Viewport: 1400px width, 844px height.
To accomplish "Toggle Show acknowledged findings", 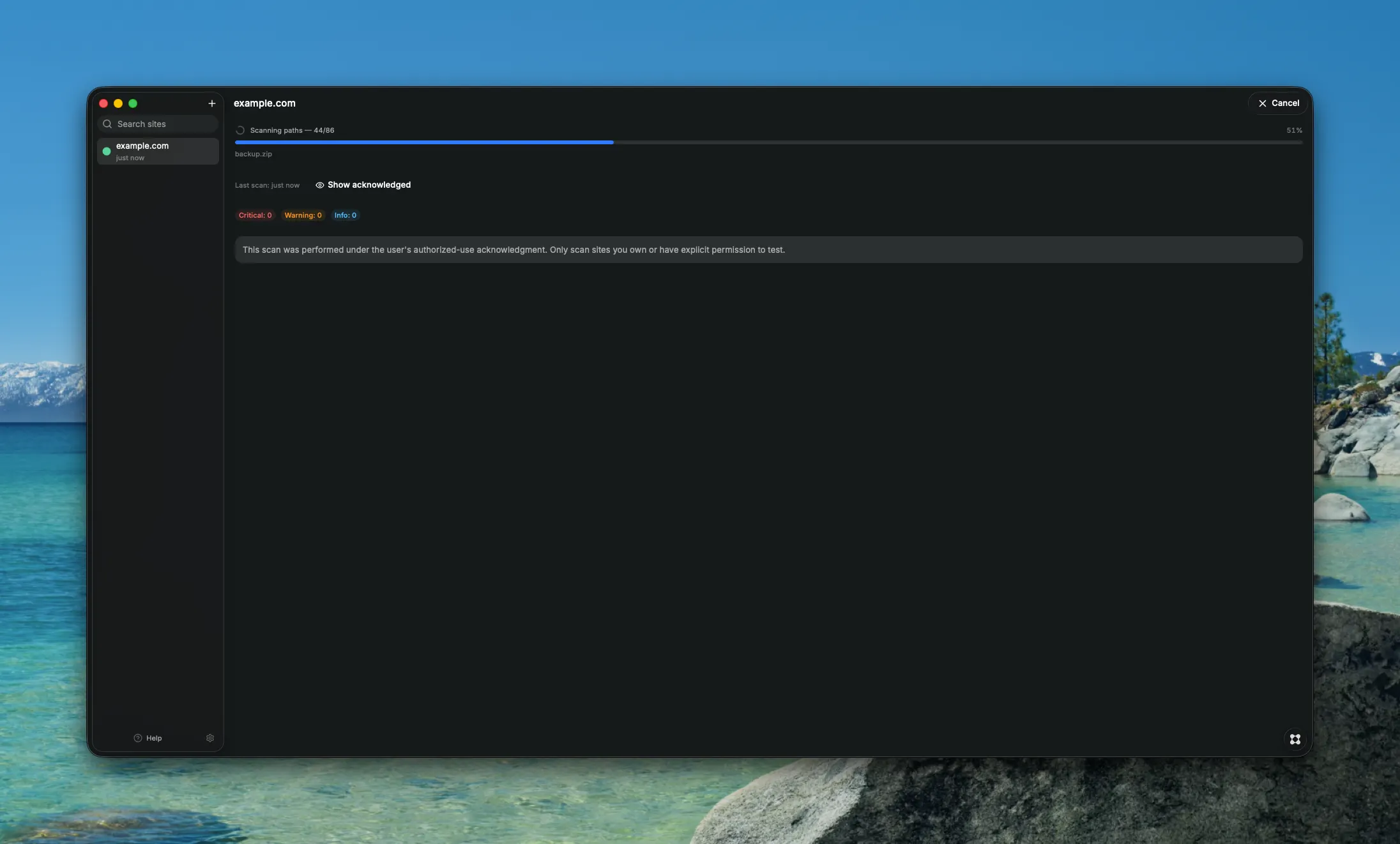I will pos(363,185).
